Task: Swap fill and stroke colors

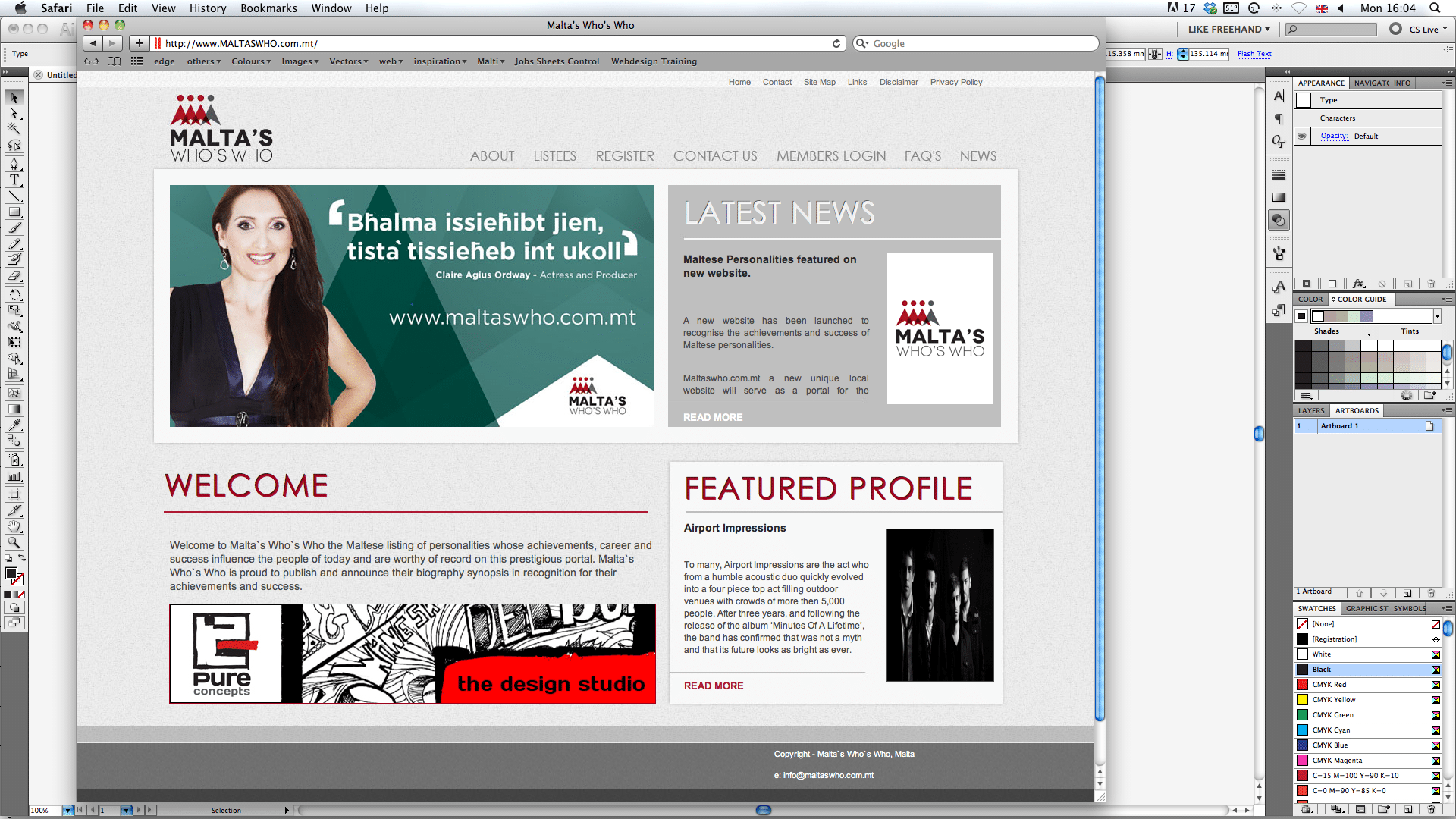Action: [x=22, y=557]
